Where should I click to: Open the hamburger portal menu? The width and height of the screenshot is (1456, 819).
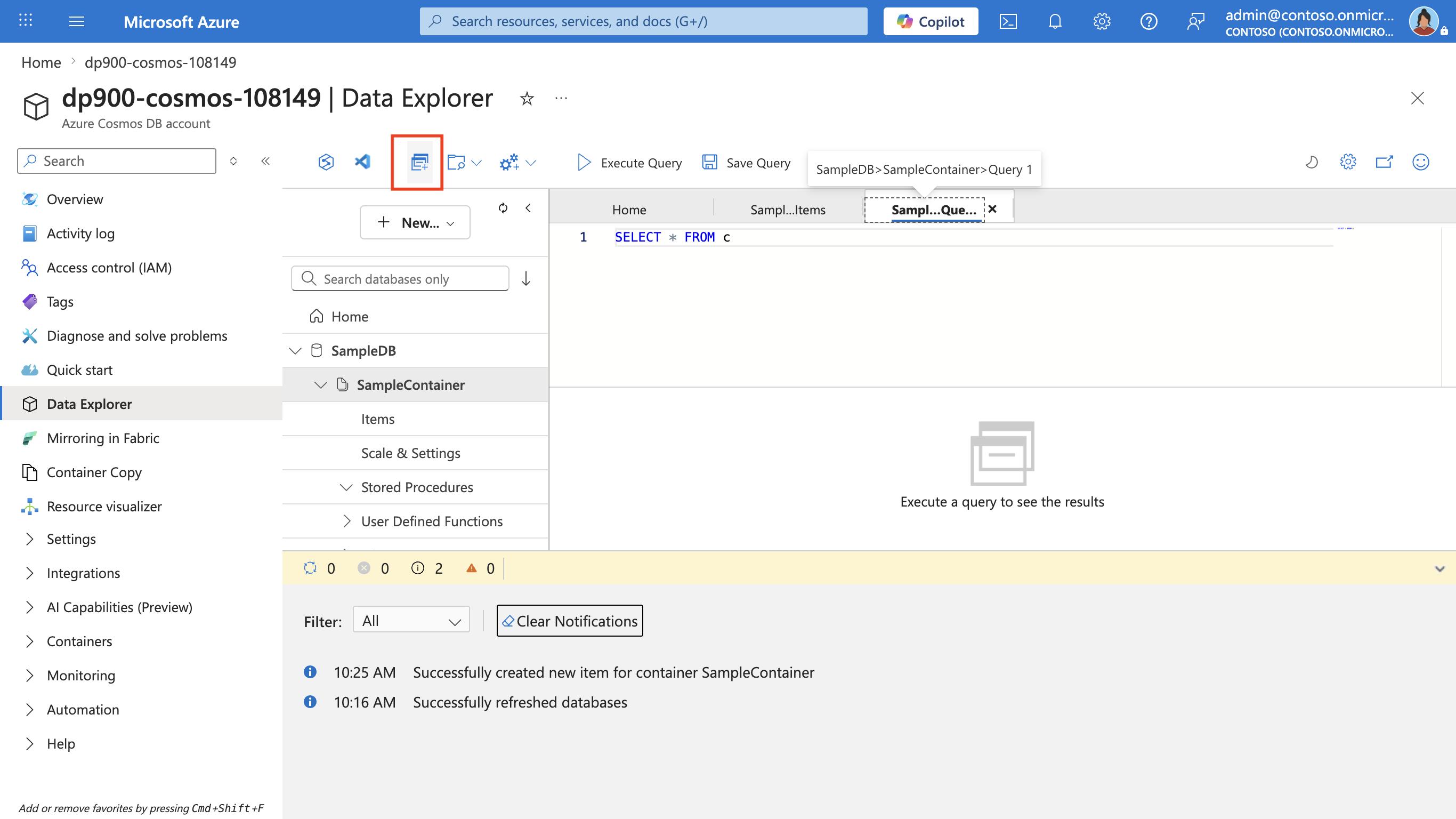pos(76,21)
